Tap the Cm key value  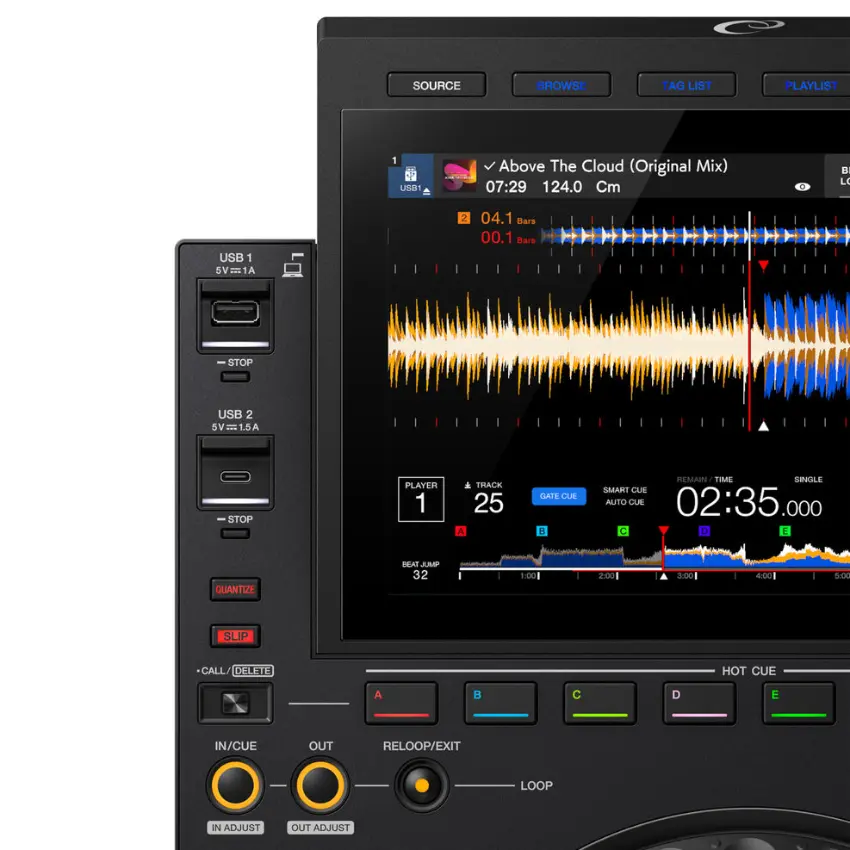(x=608, y=187)
